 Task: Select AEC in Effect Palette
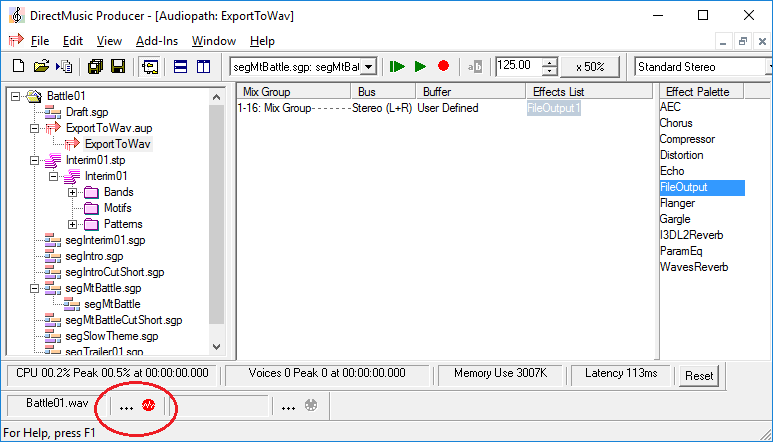coord(670,107)
